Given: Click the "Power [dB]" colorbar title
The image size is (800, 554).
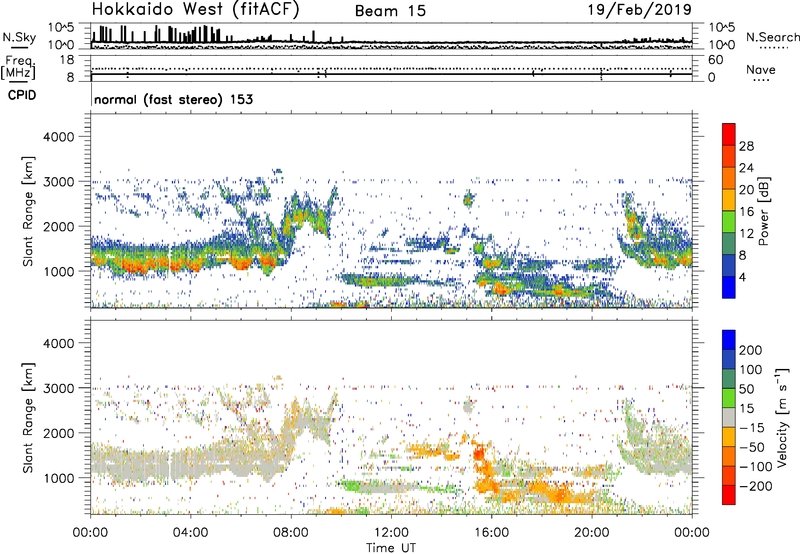Looking at the screenshot, I should [x=763, y=211].
